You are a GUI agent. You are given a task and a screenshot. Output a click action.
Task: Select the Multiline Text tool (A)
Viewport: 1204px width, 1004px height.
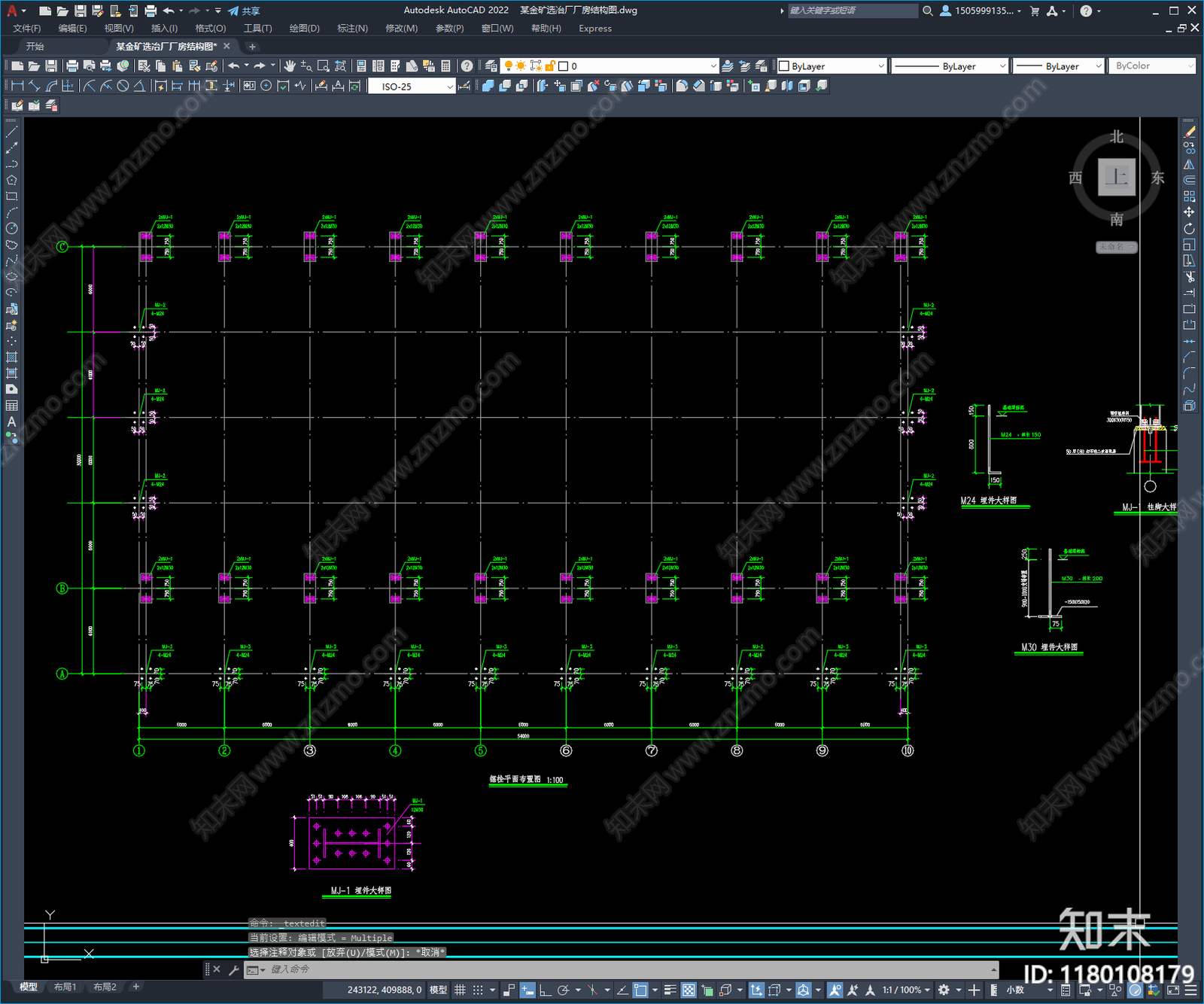click(x=11, y=421)
